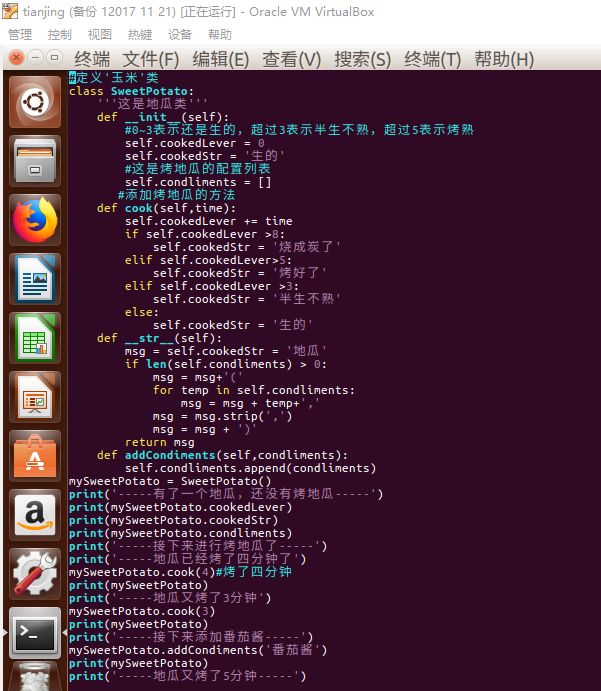This screenshot has height=691, width=601.
Task: Click the 'def __init__(self):' line
Action: [163, 117]
